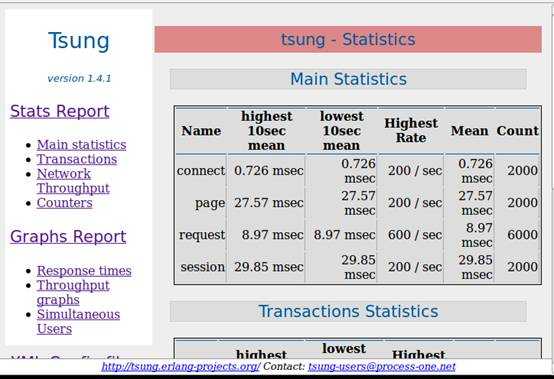This screenshot has height=379, width=554.
Task: Click the lowest 10sec mean header in Main Statistics
Action: [x=341, y=131]
